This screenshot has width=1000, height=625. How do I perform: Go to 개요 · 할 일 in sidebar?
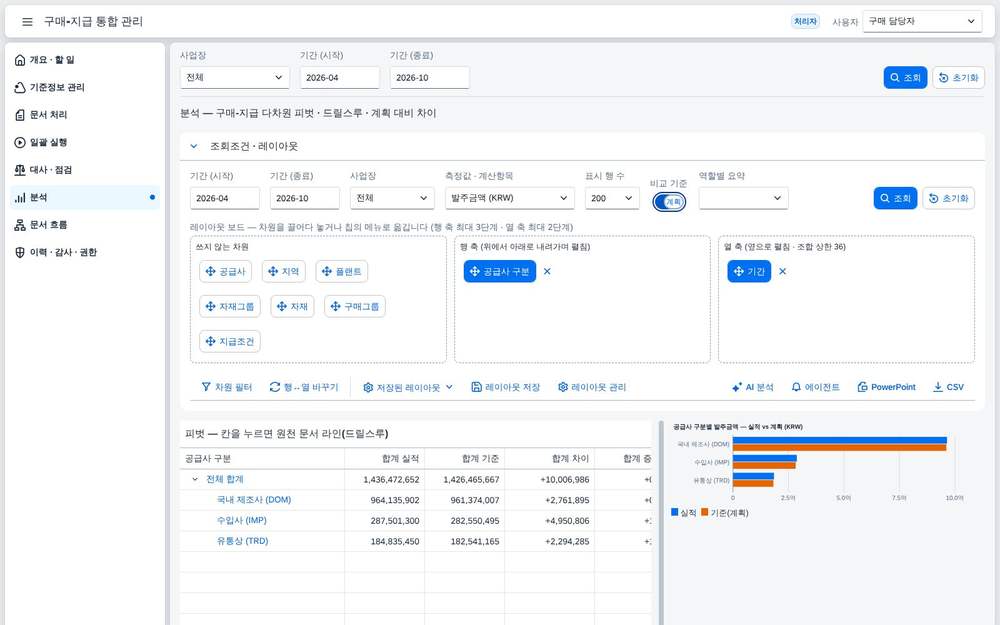[85, 60]
